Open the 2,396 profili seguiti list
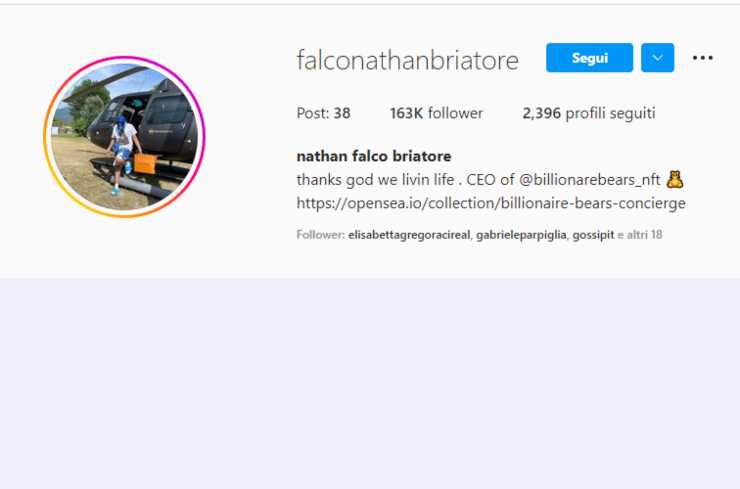740x489 pixels. coord(589,113)
